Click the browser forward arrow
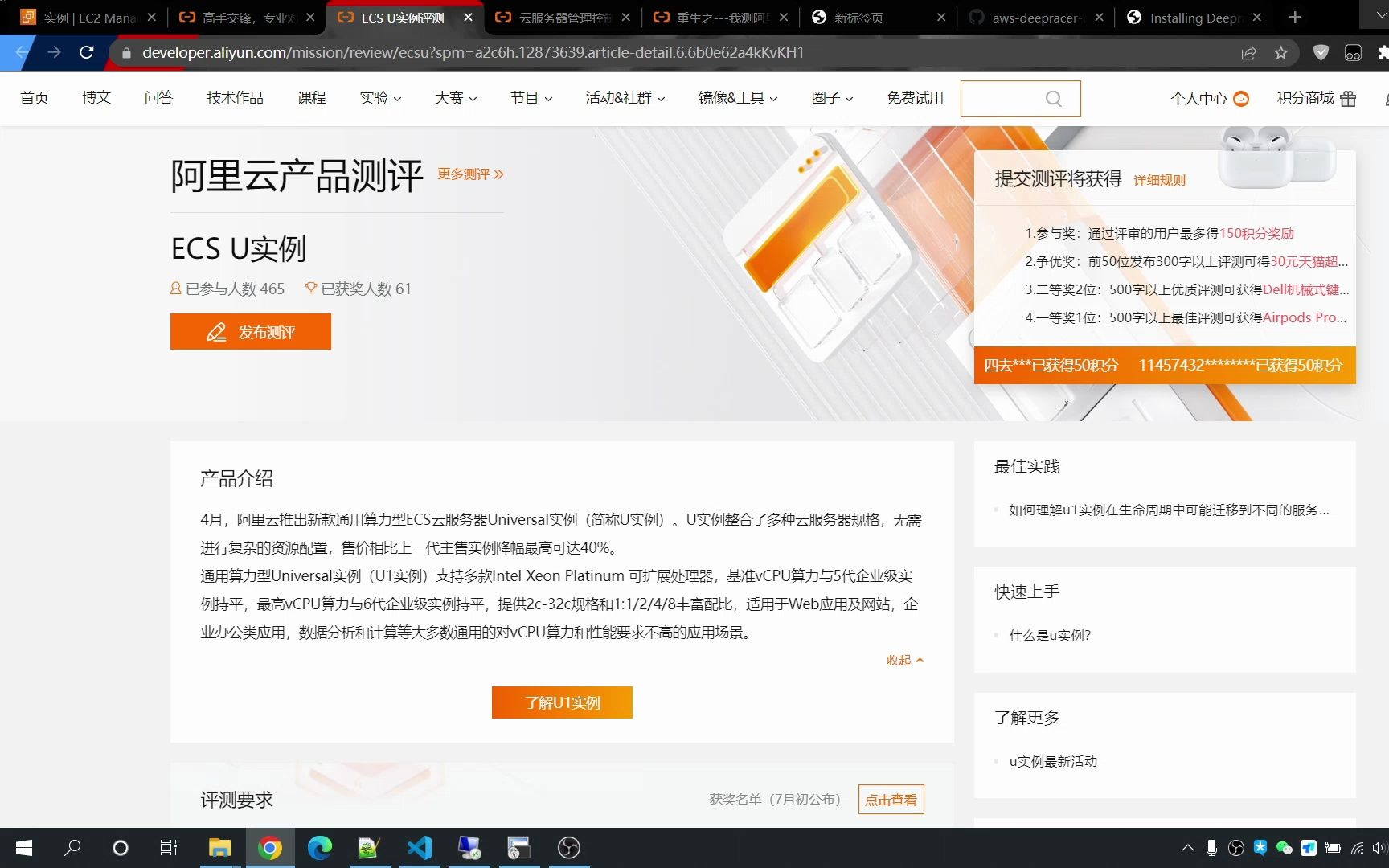The height and width of the screenshot is (868, 1389). pos(54,53)
